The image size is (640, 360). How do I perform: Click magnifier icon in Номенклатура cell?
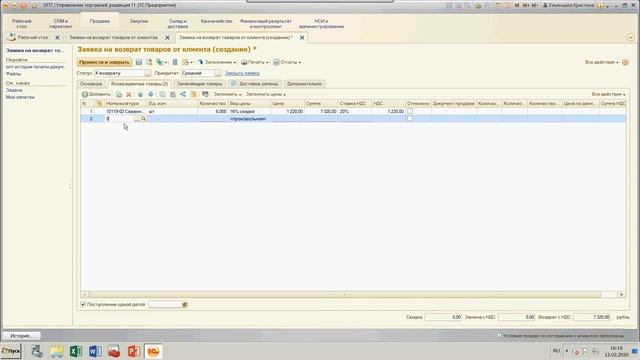pyautogui.click(x=143, y=118)
